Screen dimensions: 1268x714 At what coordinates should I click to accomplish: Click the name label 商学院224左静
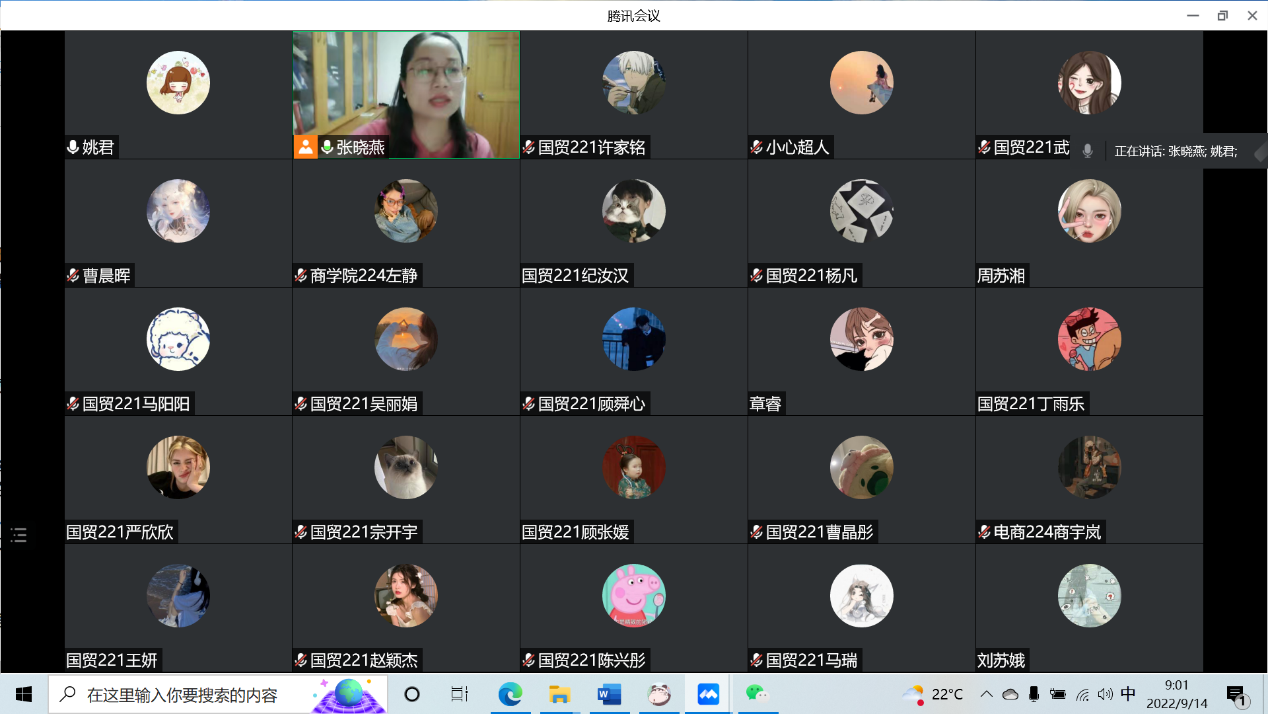[364, 275]
